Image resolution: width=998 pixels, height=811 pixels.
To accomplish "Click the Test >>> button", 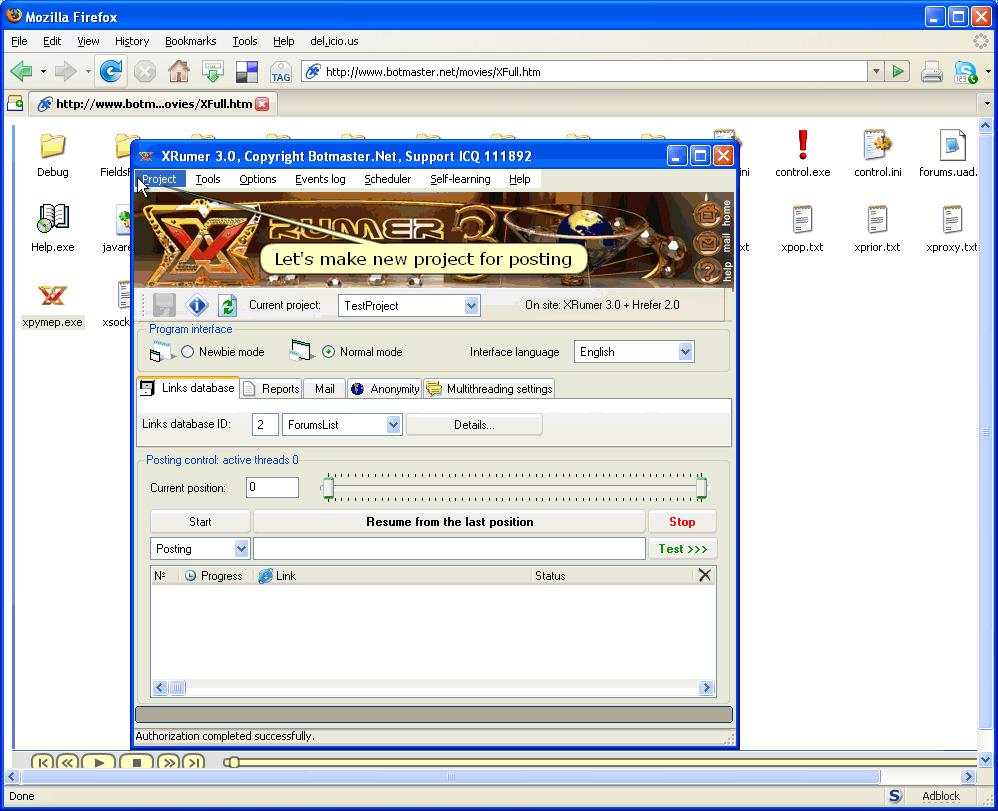I will click(x=683, y=549).
